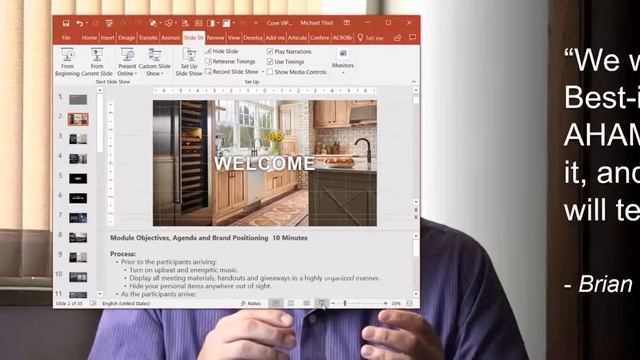Click English (United States) language indicator

[126, 304]
